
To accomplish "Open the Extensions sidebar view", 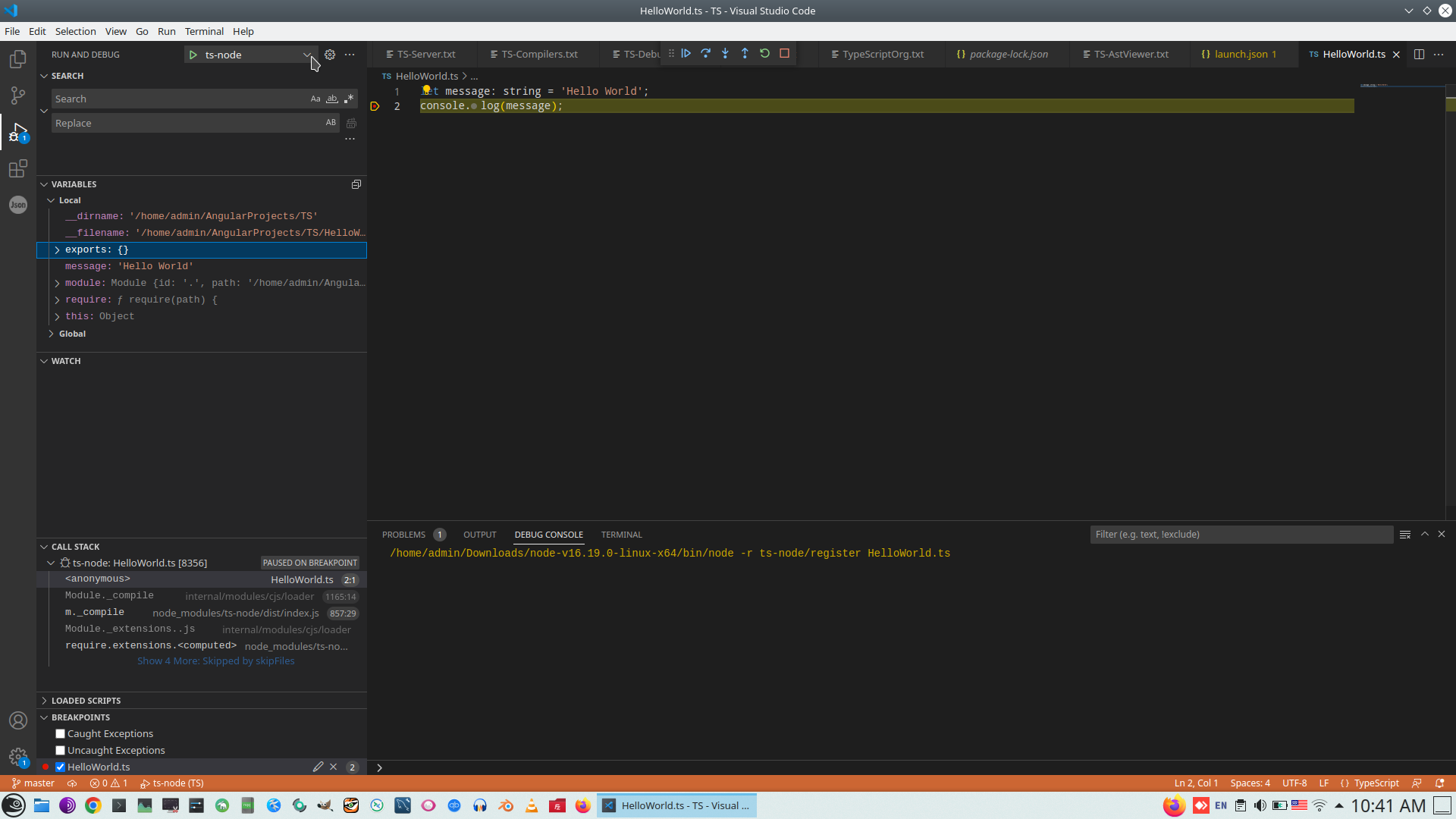I will point(17,168).
